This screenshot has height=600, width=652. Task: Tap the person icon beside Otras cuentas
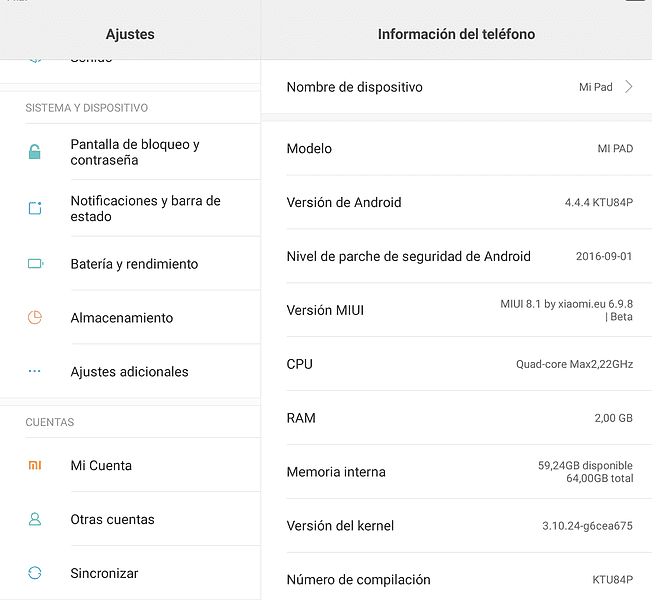click(x=35, y=519)
